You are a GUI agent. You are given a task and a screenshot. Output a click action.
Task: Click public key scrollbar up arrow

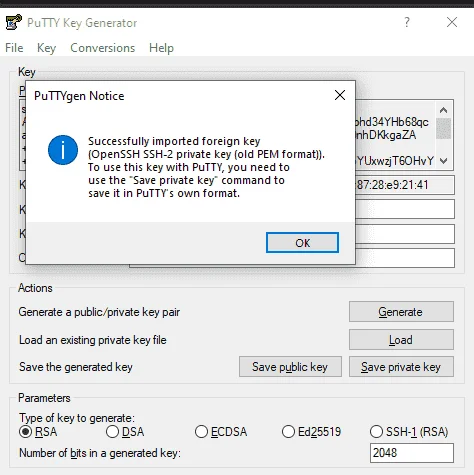(x=443, y=110)
